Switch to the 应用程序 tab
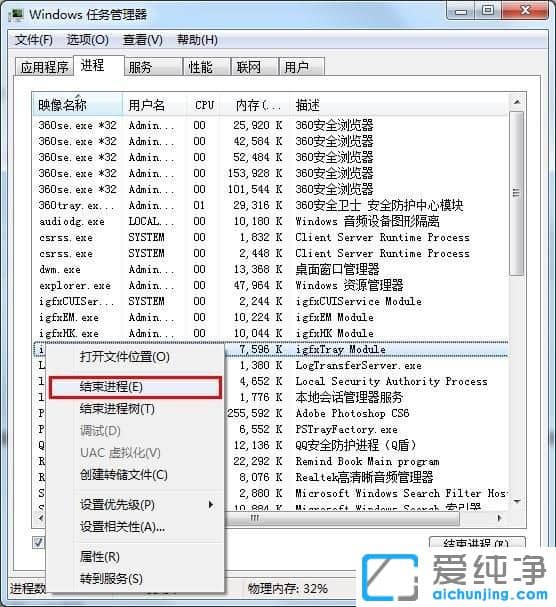The height and width of the screenshot is (607, 556). [44, 67]
